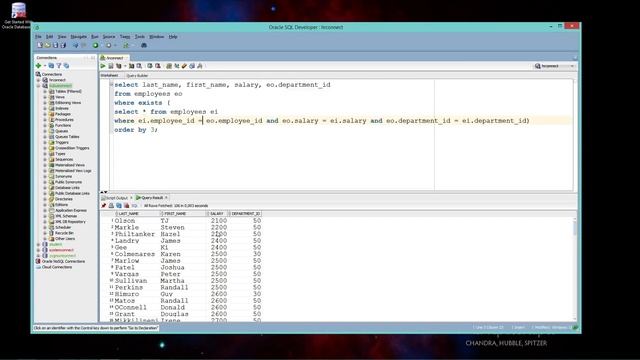
Task: Click the refresh icon in Query Result toolbar
Action: (119, 206)
